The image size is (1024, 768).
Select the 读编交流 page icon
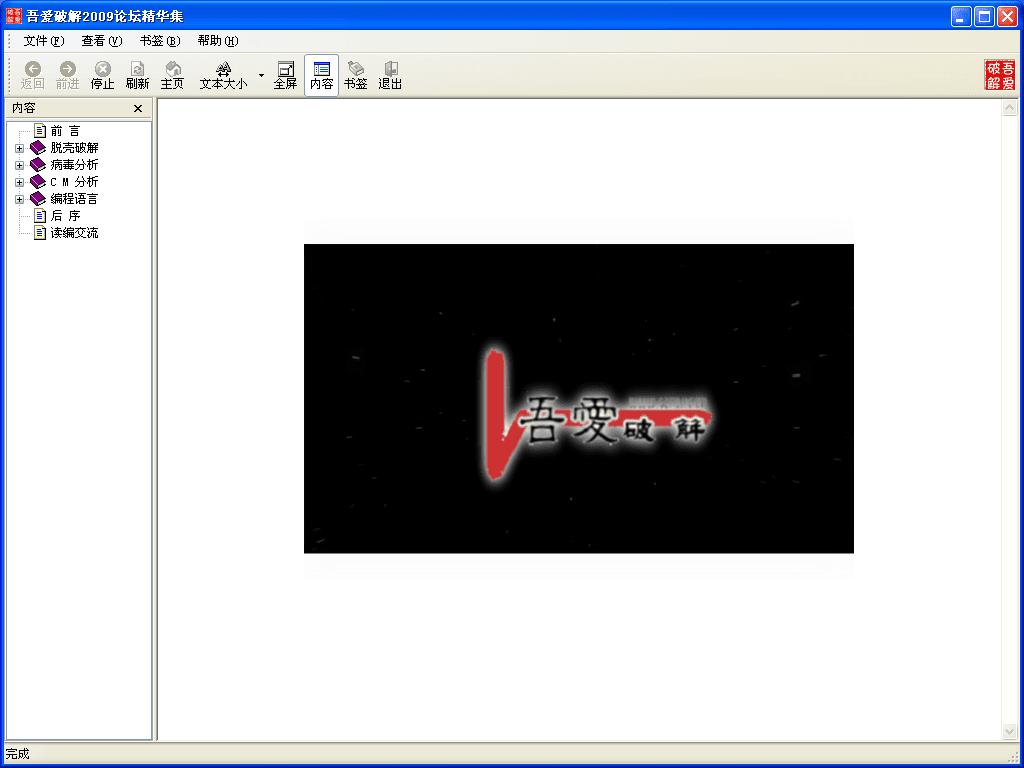click(40, 232)
